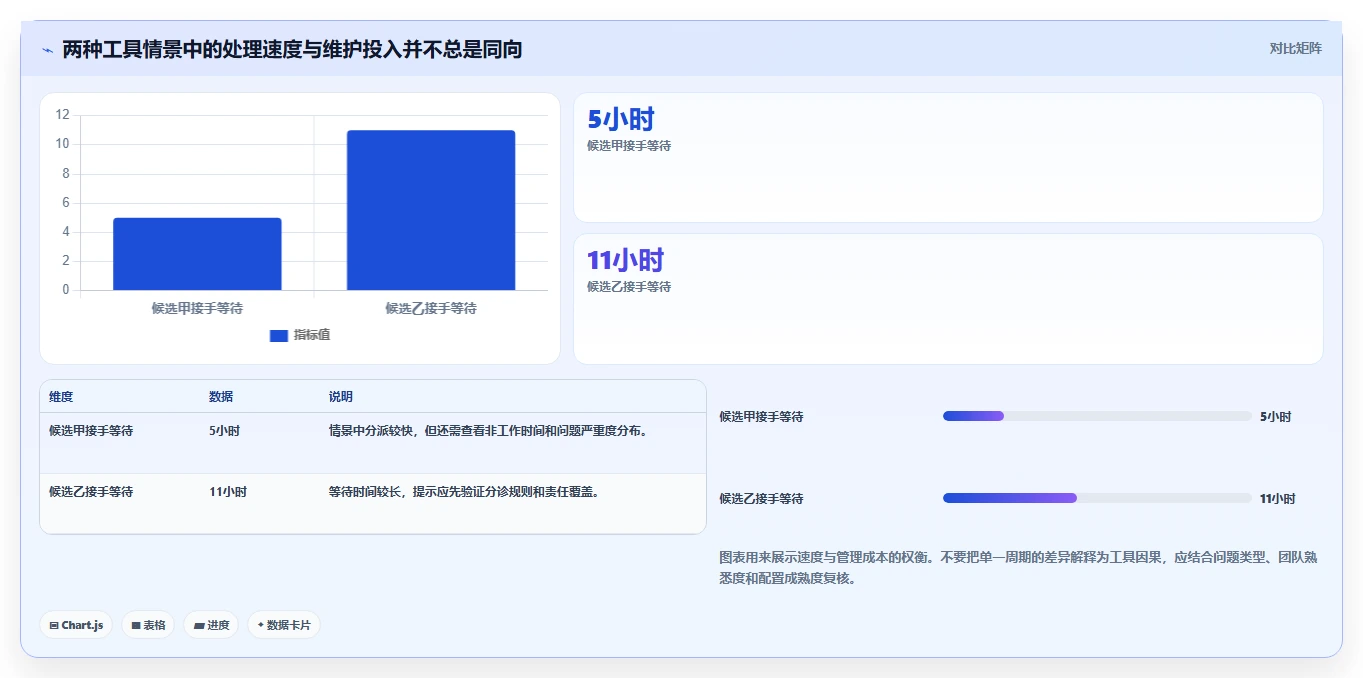The image size is (1363, 678).
Task: Click the lightning icon beside the title
Action: click(x=47, y=50)
